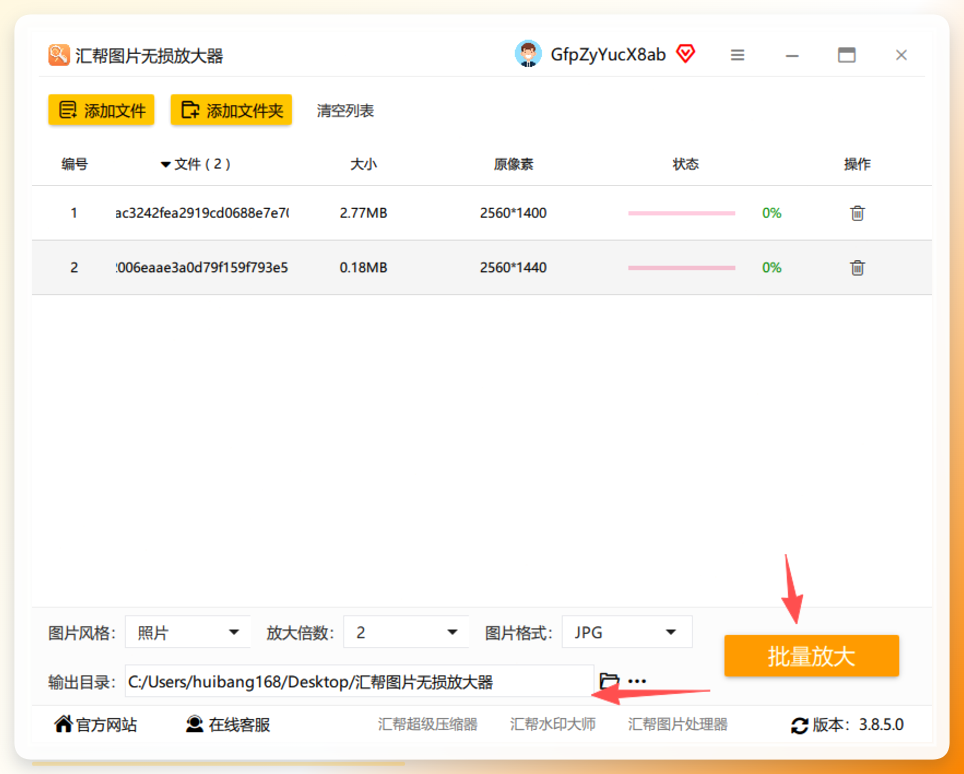Select file 006eaae3a0d79f159f793e5
The height and width of the screenshot is (774, 964).
[202, 267]
